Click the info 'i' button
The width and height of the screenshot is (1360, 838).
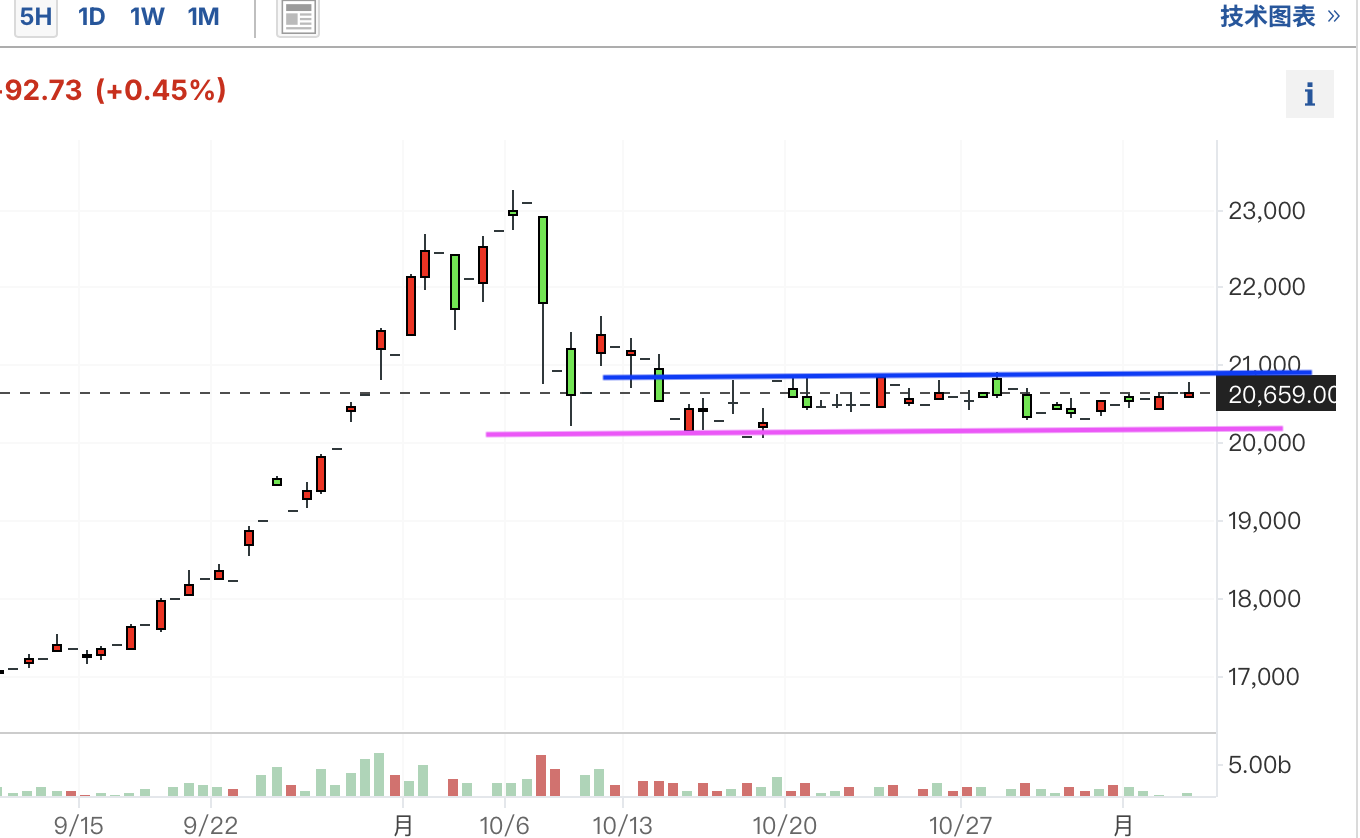(x=1309, y=95)
